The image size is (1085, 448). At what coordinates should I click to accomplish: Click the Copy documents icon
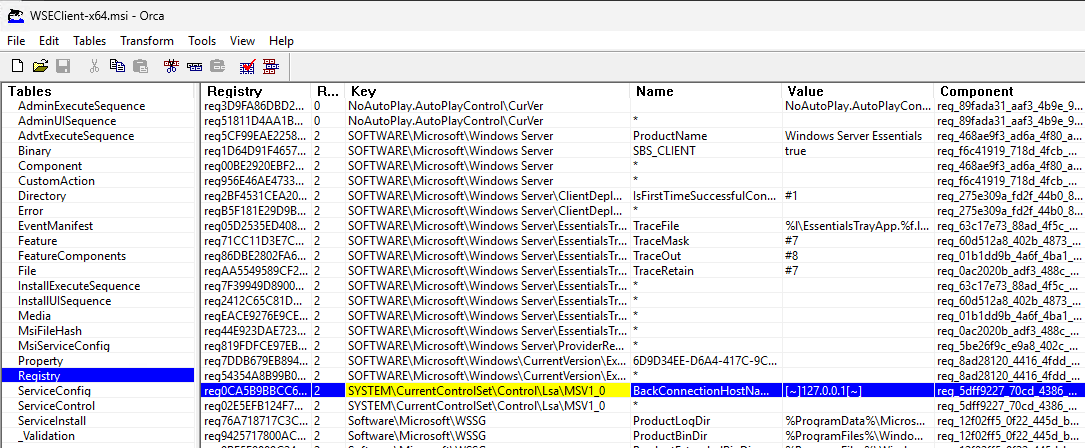click(x=118, y=66)
